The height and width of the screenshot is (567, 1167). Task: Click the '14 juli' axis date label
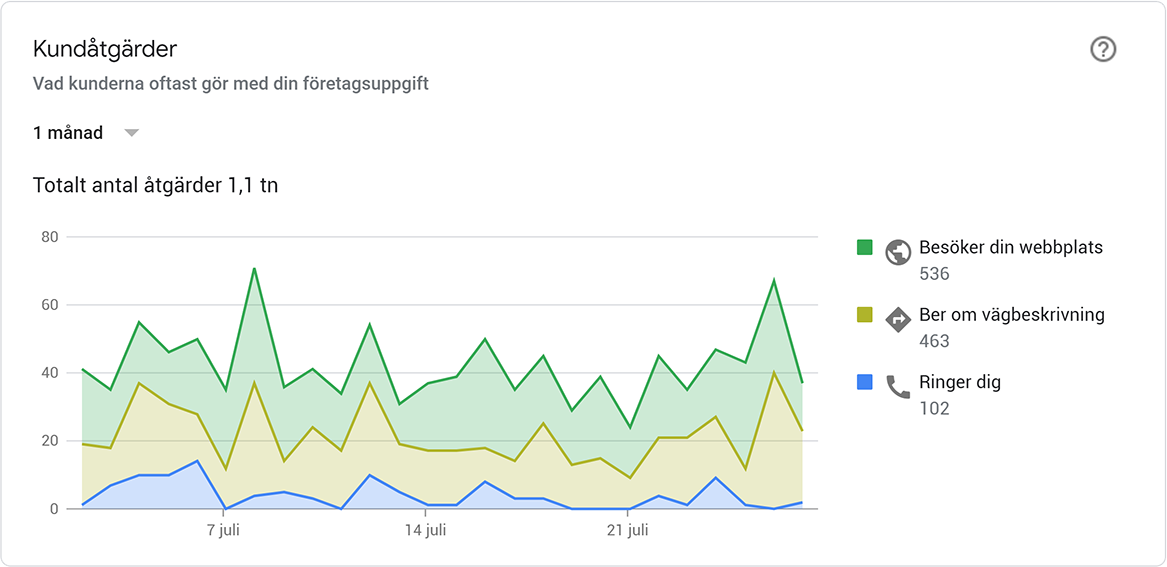(x=426, y=531)
